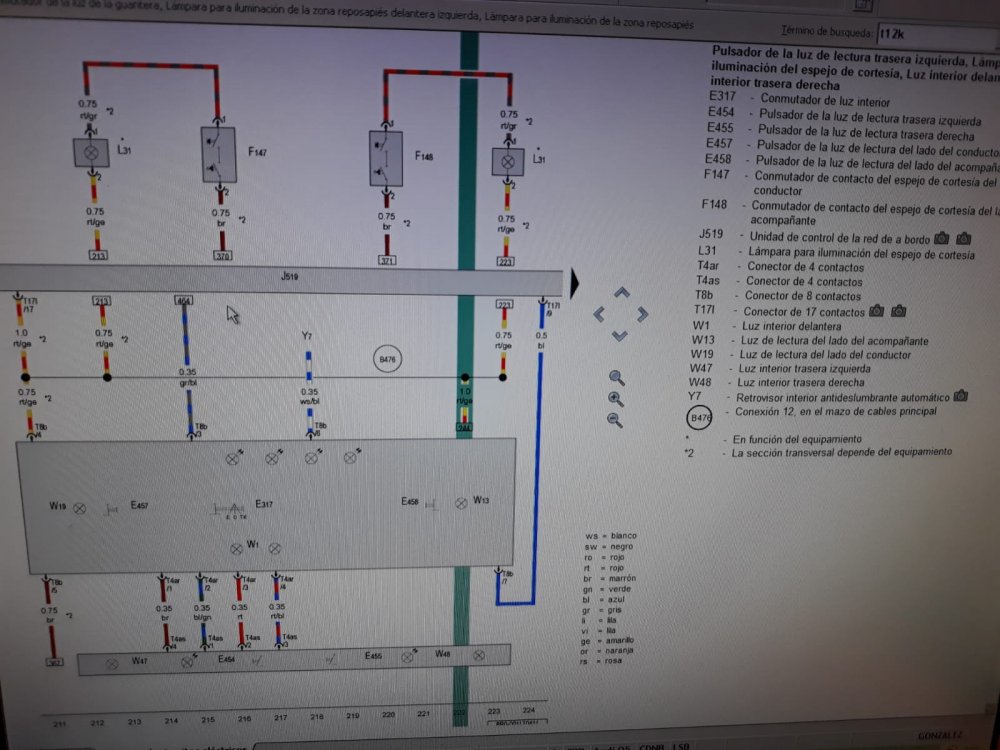Click the J519 label on the gray bar

click(290, 276)
